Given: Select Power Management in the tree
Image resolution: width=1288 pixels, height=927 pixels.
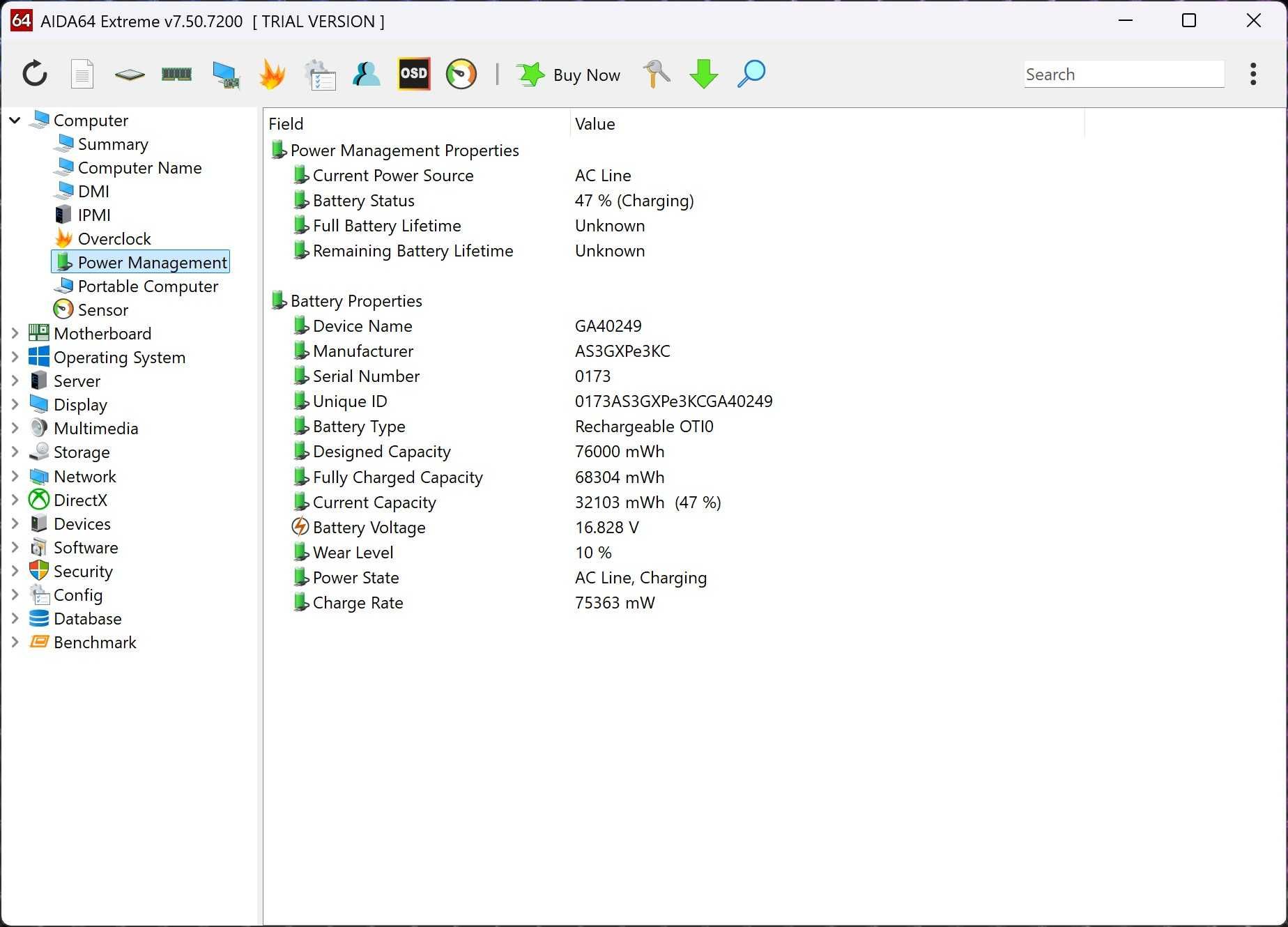Looking at the screenshot, I should tap(141, 262).
